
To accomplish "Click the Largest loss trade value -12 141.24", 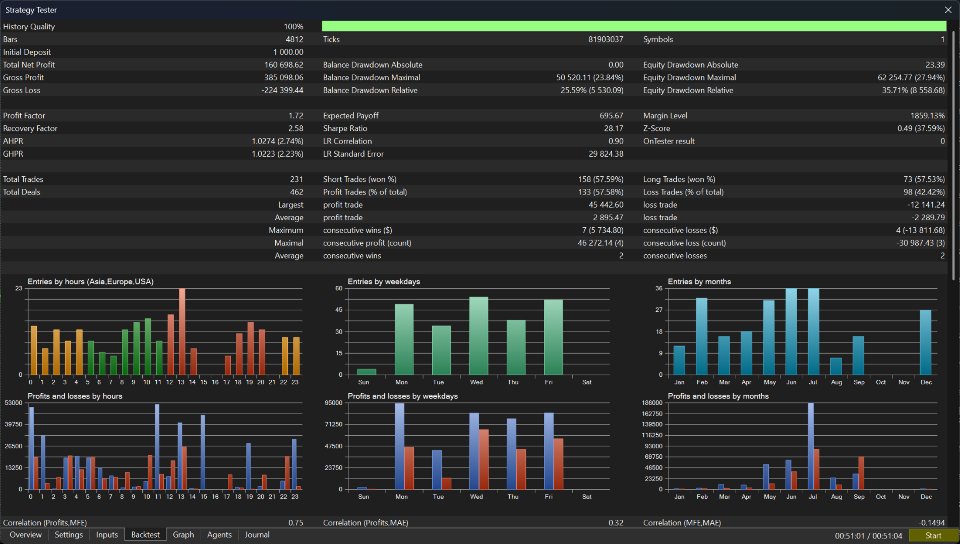I will click(x=926, y=205).
